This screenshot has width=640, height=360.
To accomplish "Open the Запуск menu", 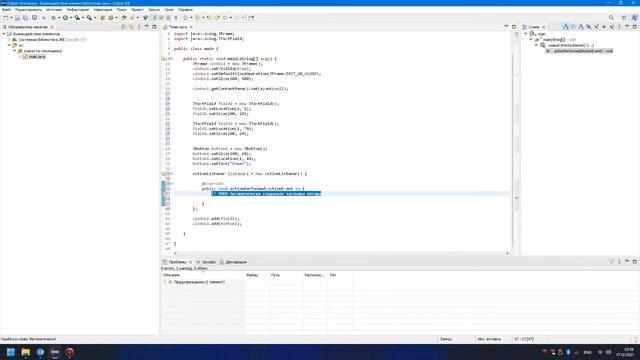I will click(154, 9).
